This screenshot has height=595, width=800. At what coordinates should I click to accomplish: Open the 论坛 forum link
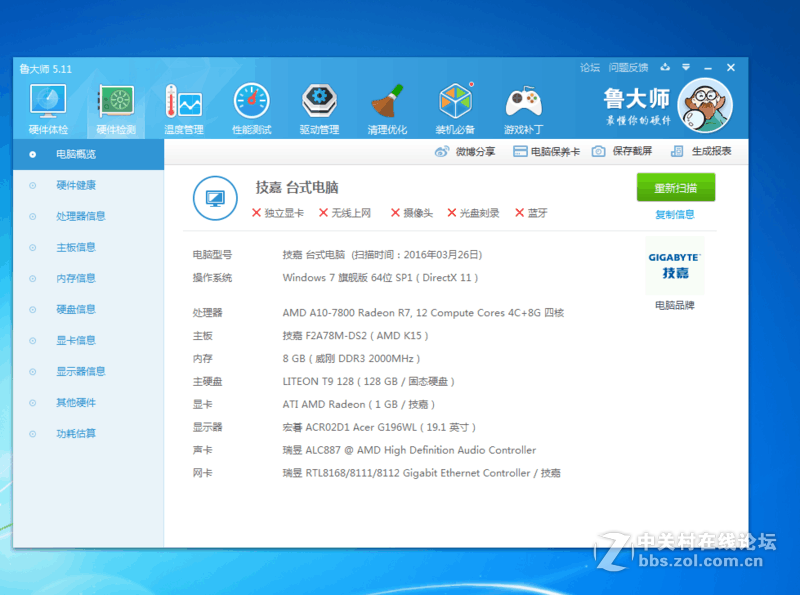pyautogui.click(x=590, y=67)
